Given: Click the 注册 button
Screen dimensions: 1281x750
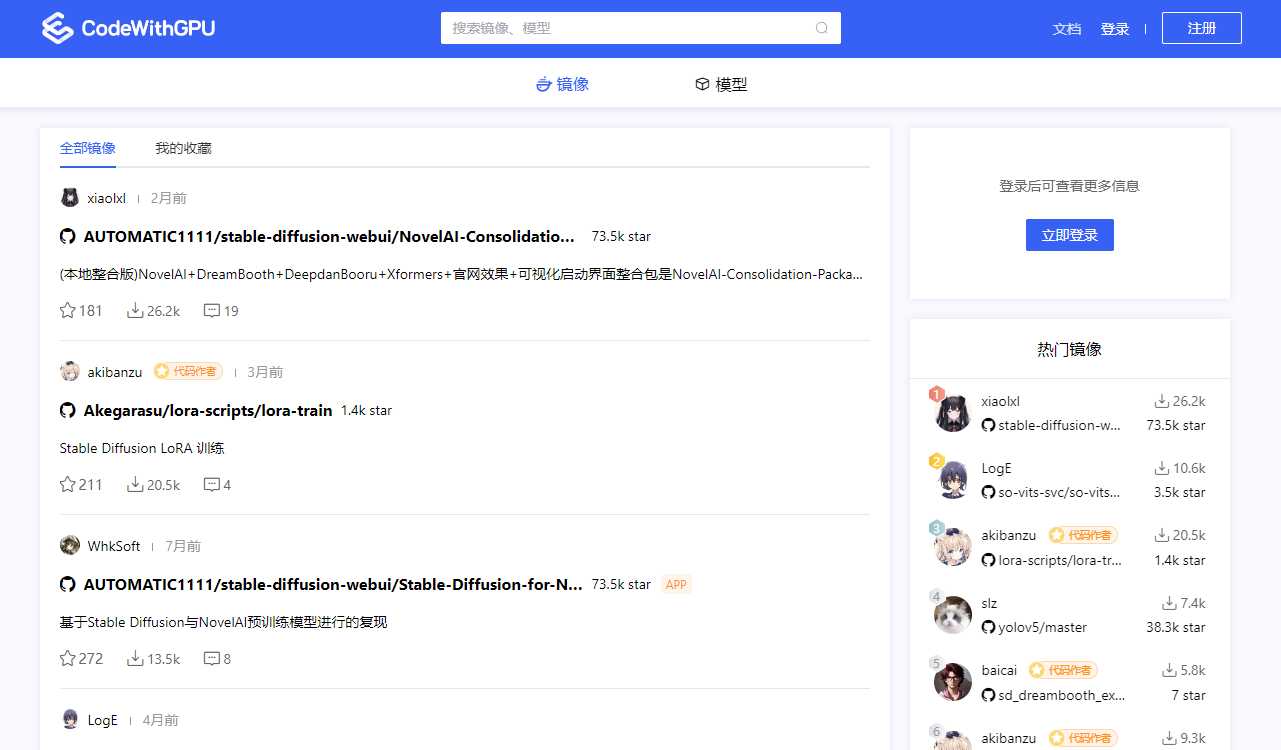Looking at the screenshot, I should (1202, 28).
